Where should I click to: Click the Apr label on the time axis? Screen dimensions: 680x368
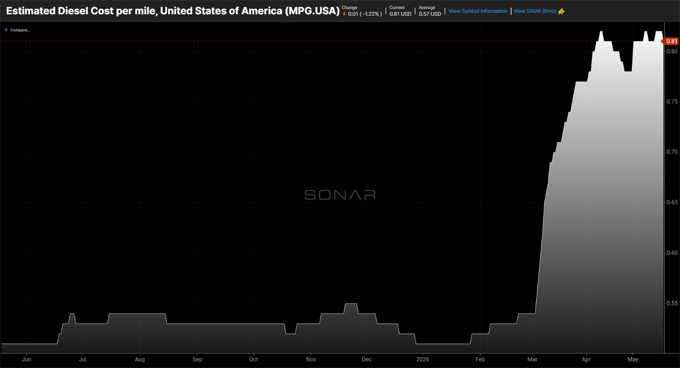pos(586,359)
